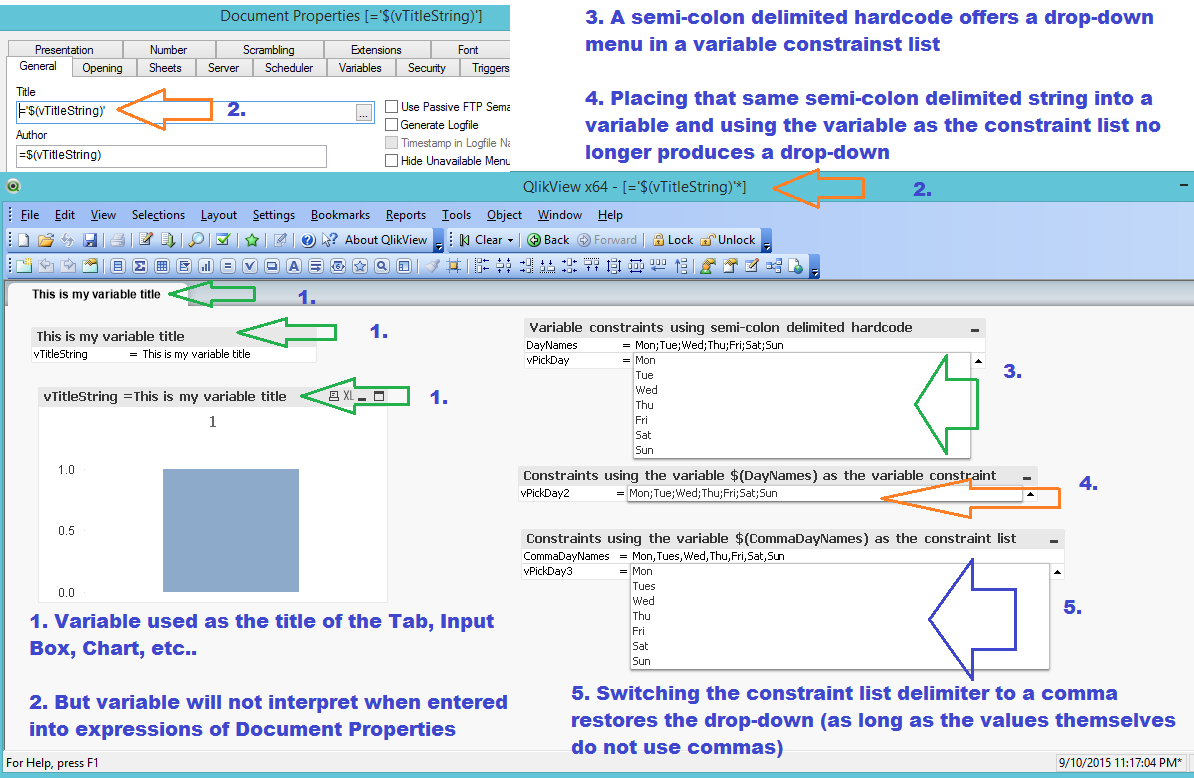This screenshot has width=1194, height=778.
Task: Click the New document icon
Action: coord(24,241)
